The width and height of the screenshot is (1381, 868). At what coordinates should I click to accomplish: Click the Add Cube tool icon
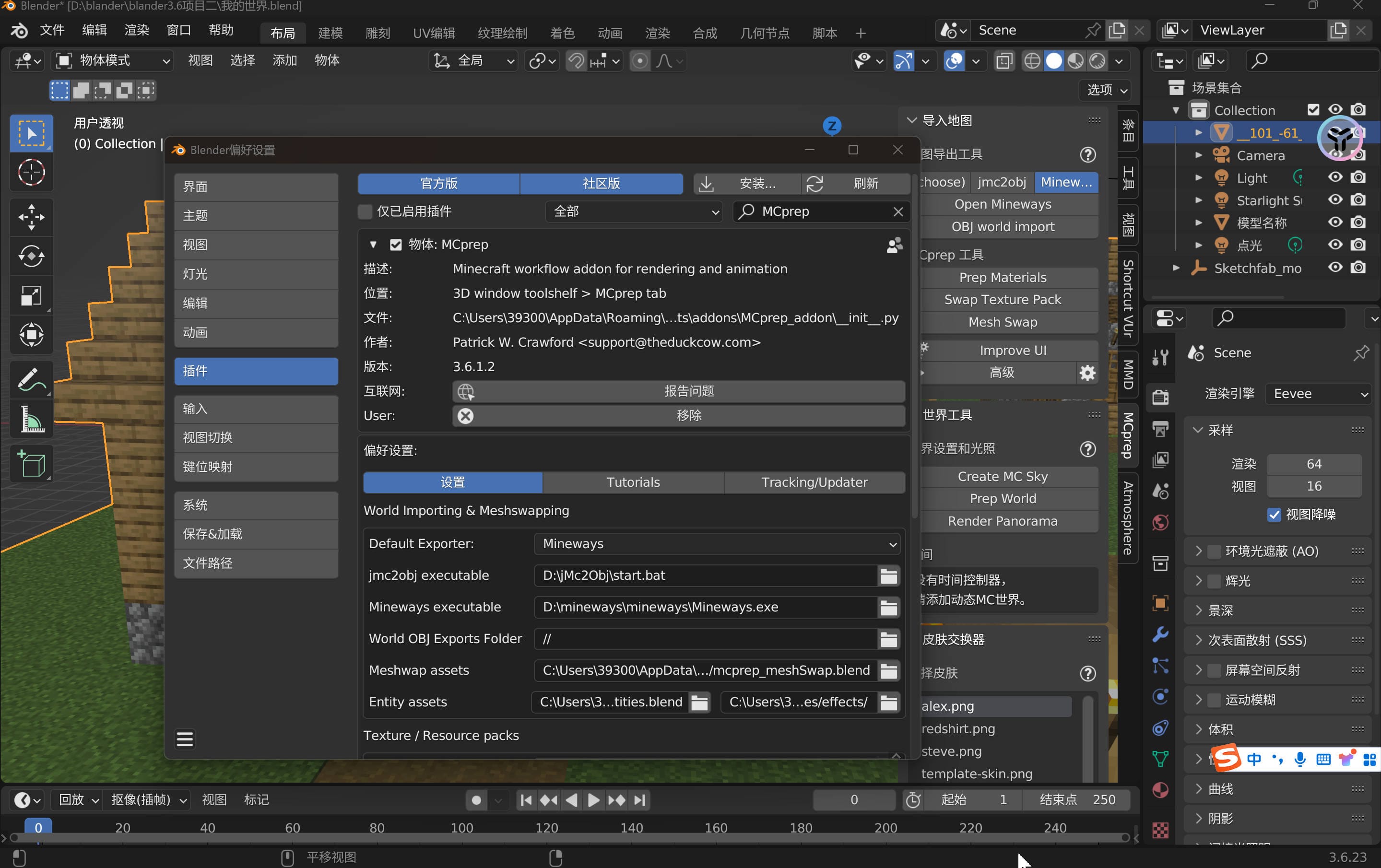click(x=31, y=464)
